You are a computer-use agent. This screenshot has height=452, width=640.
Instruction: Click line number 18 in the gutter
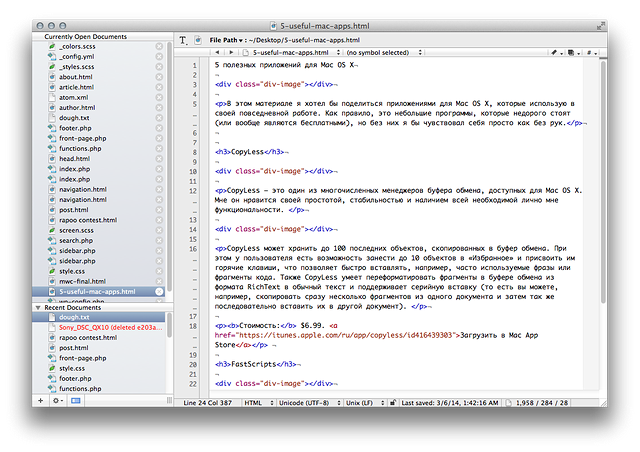click(x=193, y=326)
